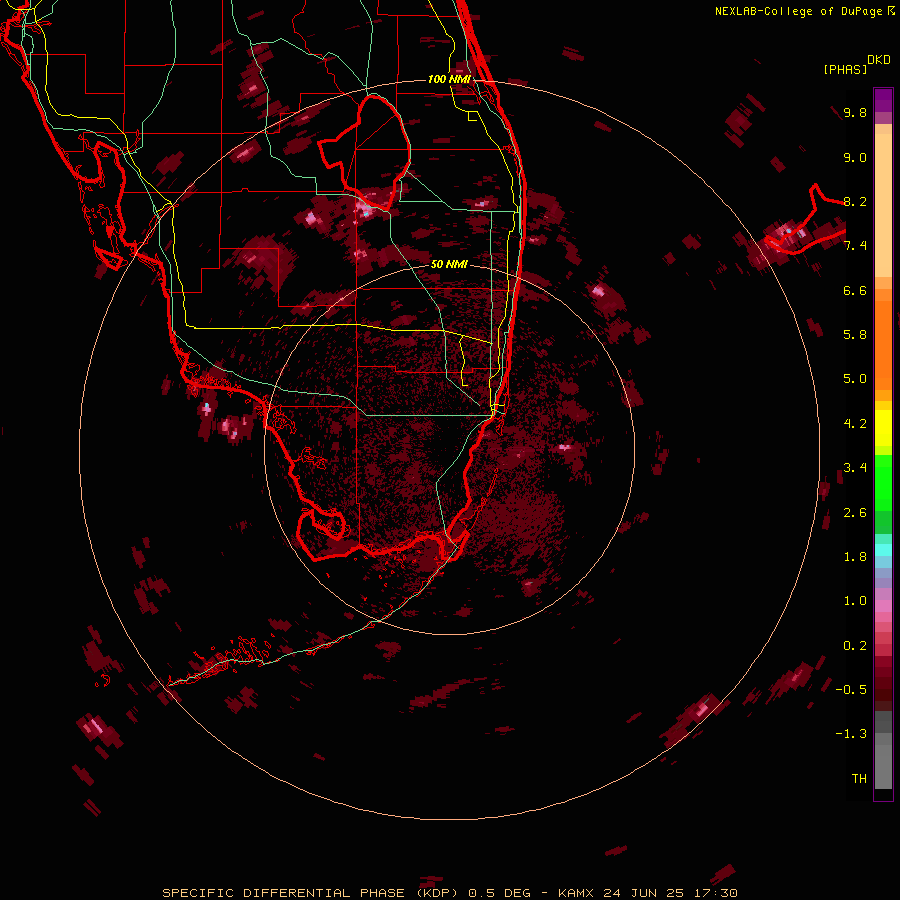
Task: Click the 8.2 value on the color scale
Action: (855, 201)
